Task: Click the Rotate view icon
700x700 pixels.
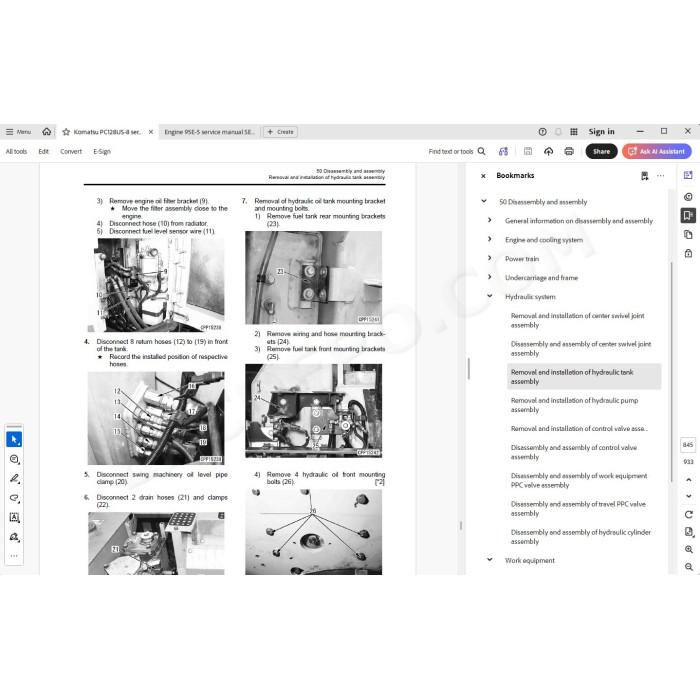Action: pyautogui.click(x=688, y=514)
